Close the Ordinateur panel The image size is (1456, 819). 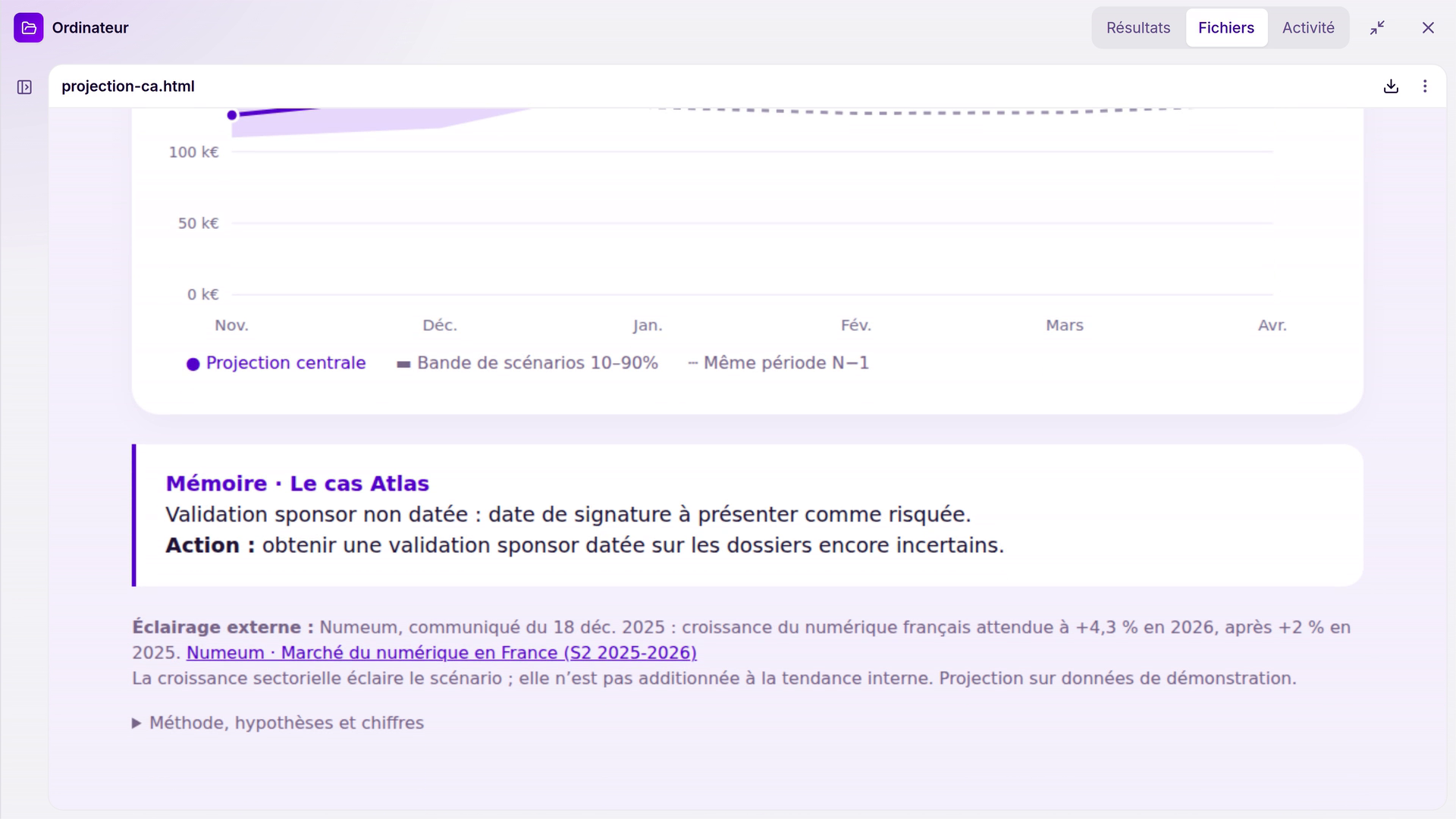(x=1428, y=28)
